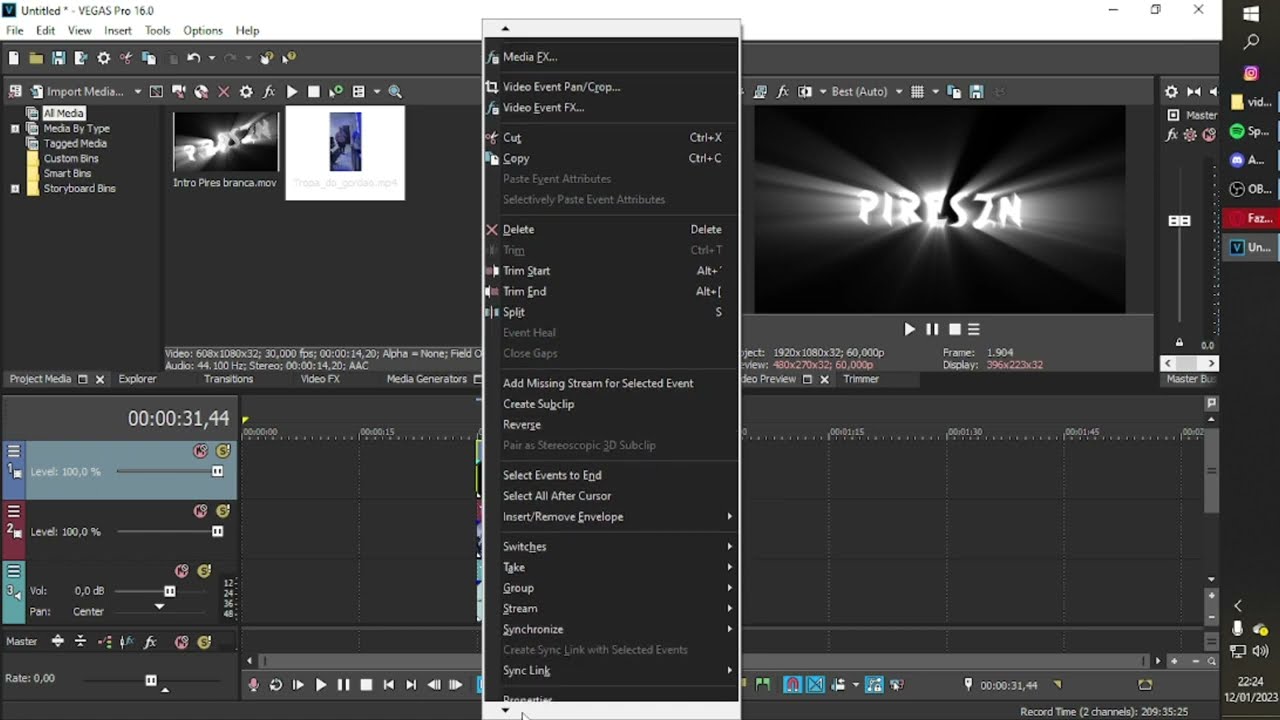Switch to the Transitions tab
The width and height of the screenshot is (1280, 720).
[228, 379]
